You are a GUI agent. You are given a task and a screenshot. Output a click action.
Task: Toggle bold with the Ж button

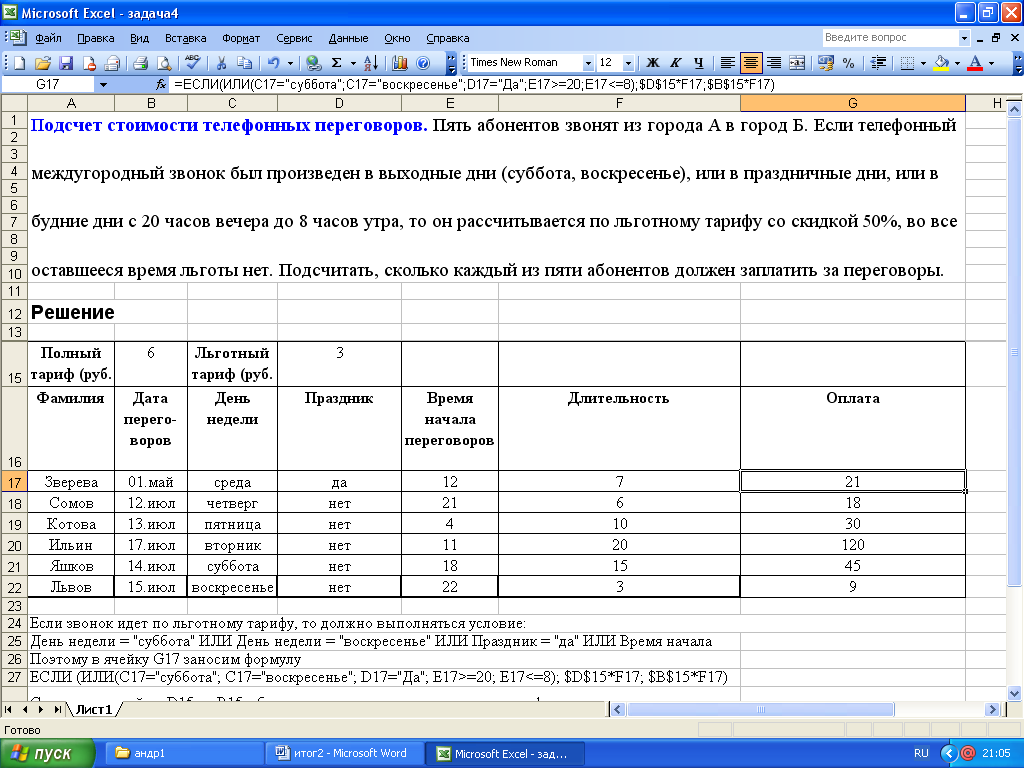(x=652, y=63)
